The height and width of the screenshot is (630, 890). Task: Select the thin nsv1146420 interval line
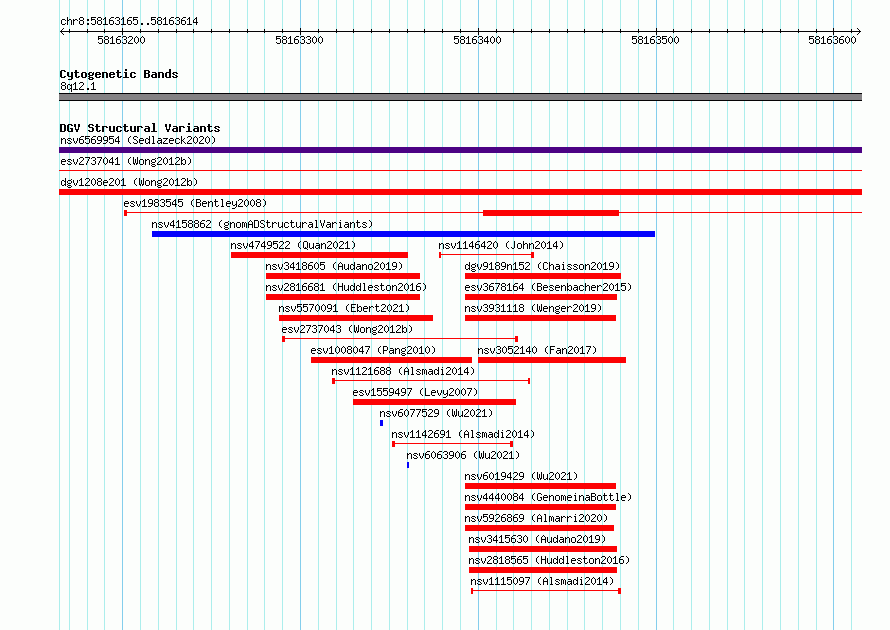(x=486, y=255)
